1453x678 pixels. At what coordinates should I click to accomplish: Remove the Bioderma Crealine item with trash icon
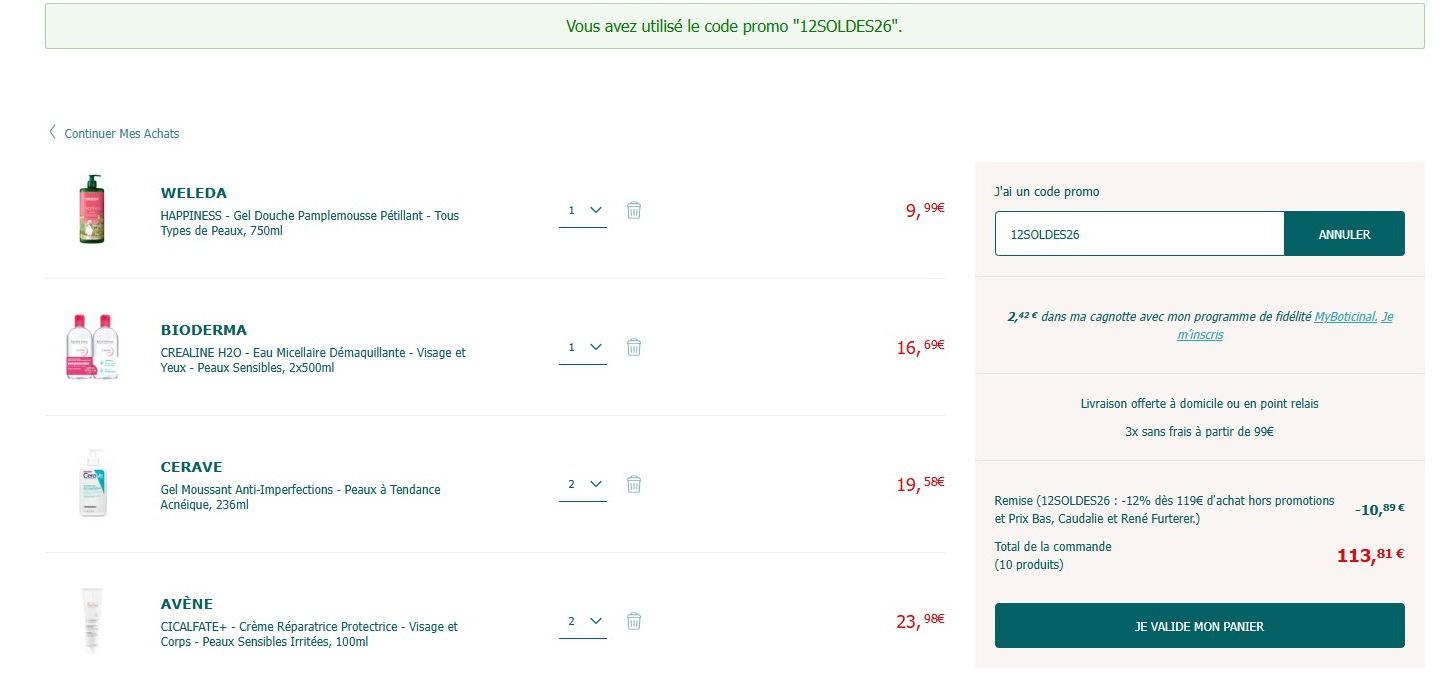coord(633,347)
